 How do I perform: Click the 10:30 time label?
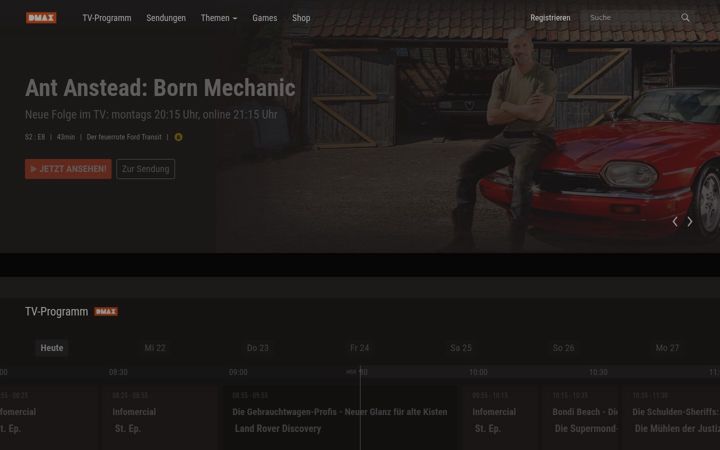tap(598, 372)
